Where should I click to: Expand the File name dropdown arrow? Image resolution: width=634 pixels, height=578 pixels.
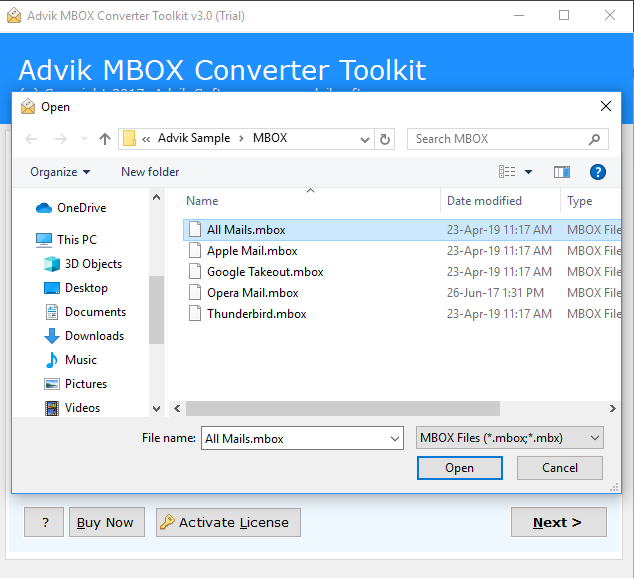click(395, 438)
